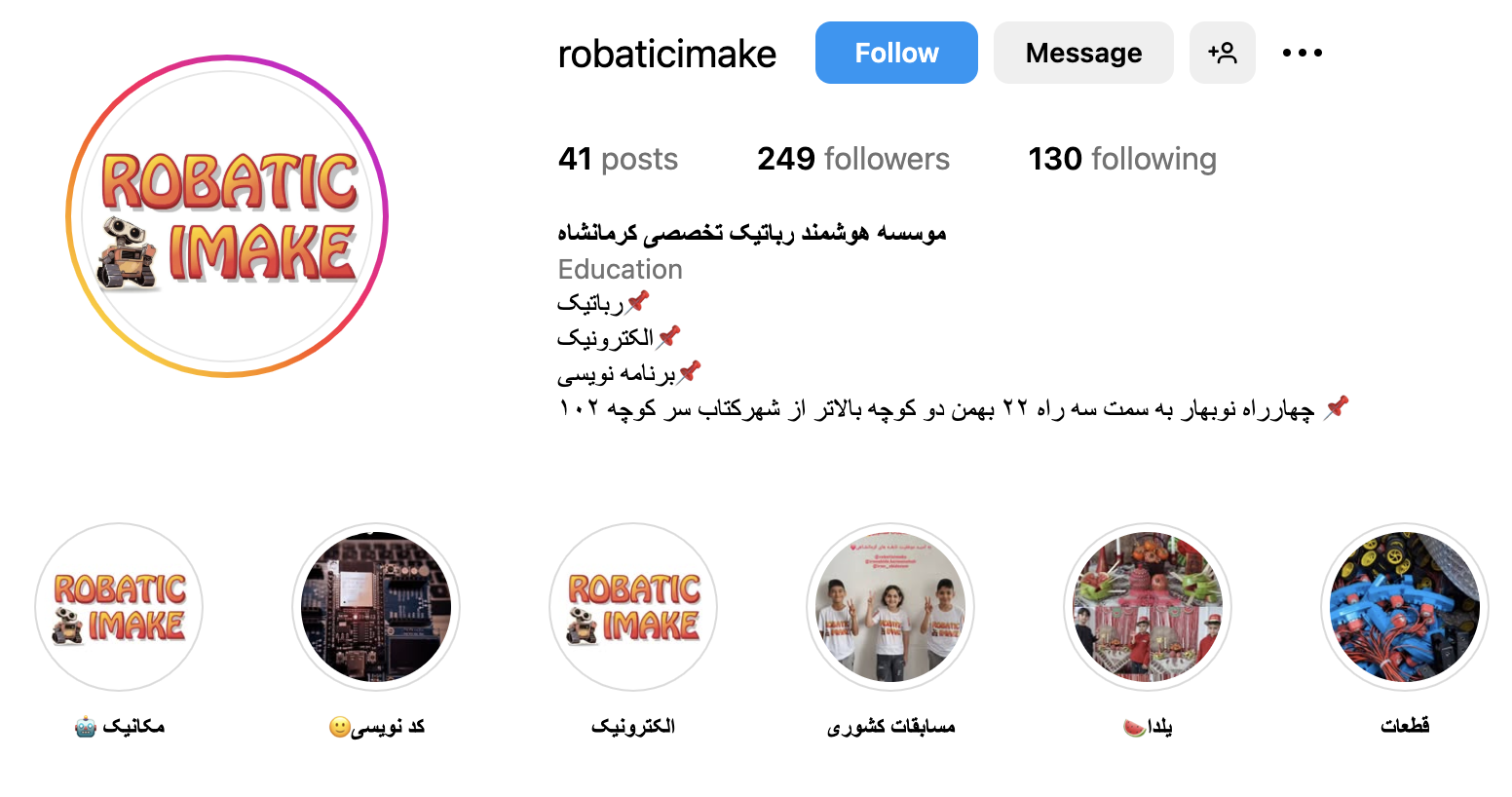The height and width of the screenshot is (797, 1512).
Task: Click the قطعات highlight label text
Action: (x=1405, y=726)
